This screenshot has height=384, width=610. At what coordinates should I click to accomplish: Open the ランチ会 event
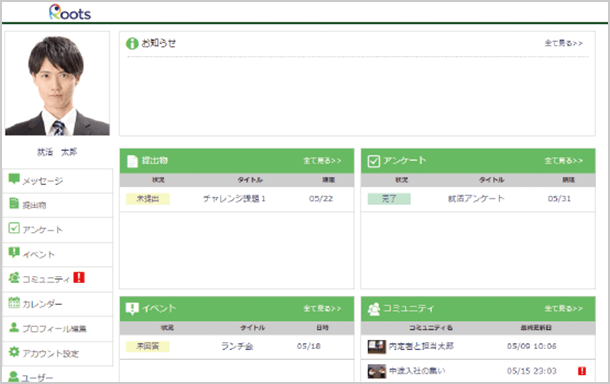coord(237,346)
